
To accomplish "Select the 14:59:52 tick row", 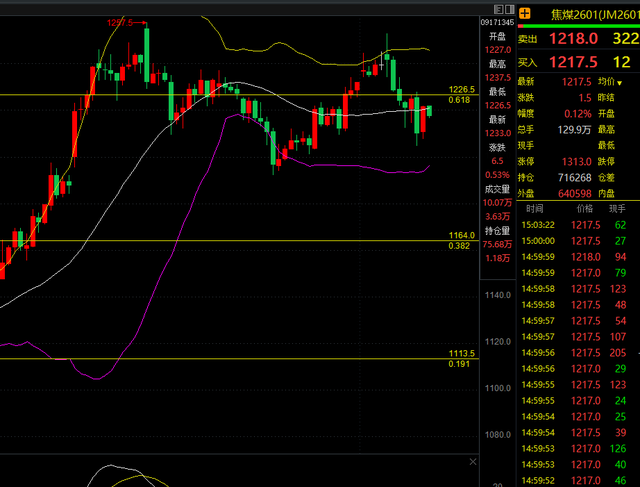I will (578, 480).
